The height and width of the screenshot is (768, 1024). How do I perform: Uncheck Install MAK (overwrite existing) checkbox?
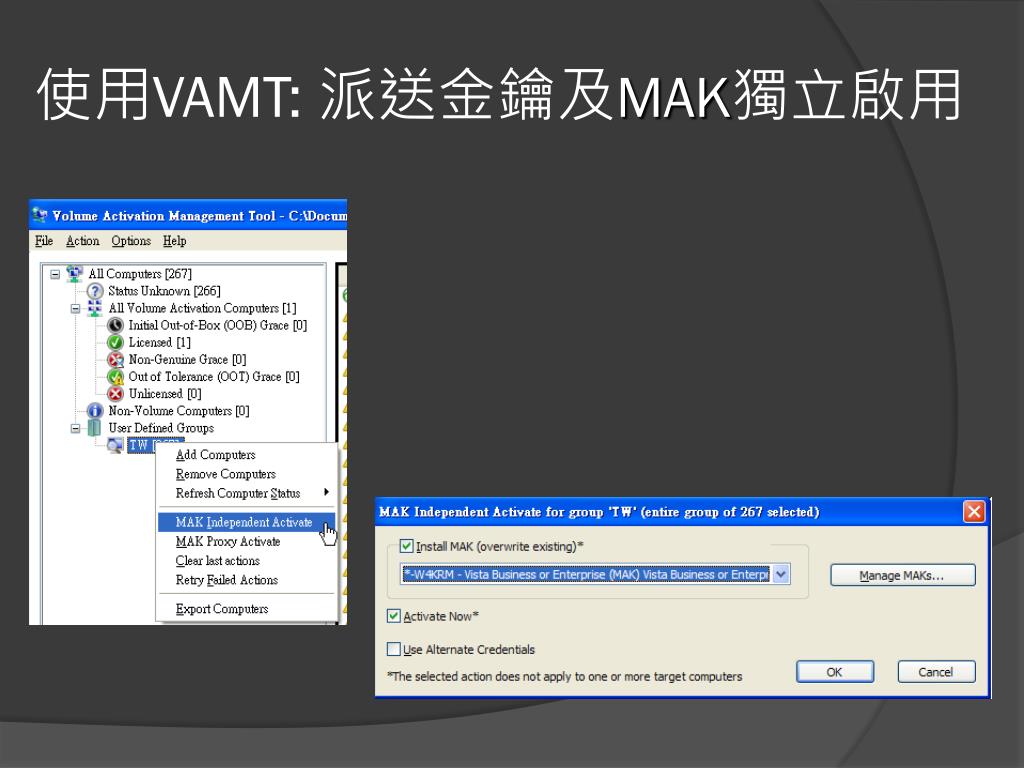[x=406, y=546]
